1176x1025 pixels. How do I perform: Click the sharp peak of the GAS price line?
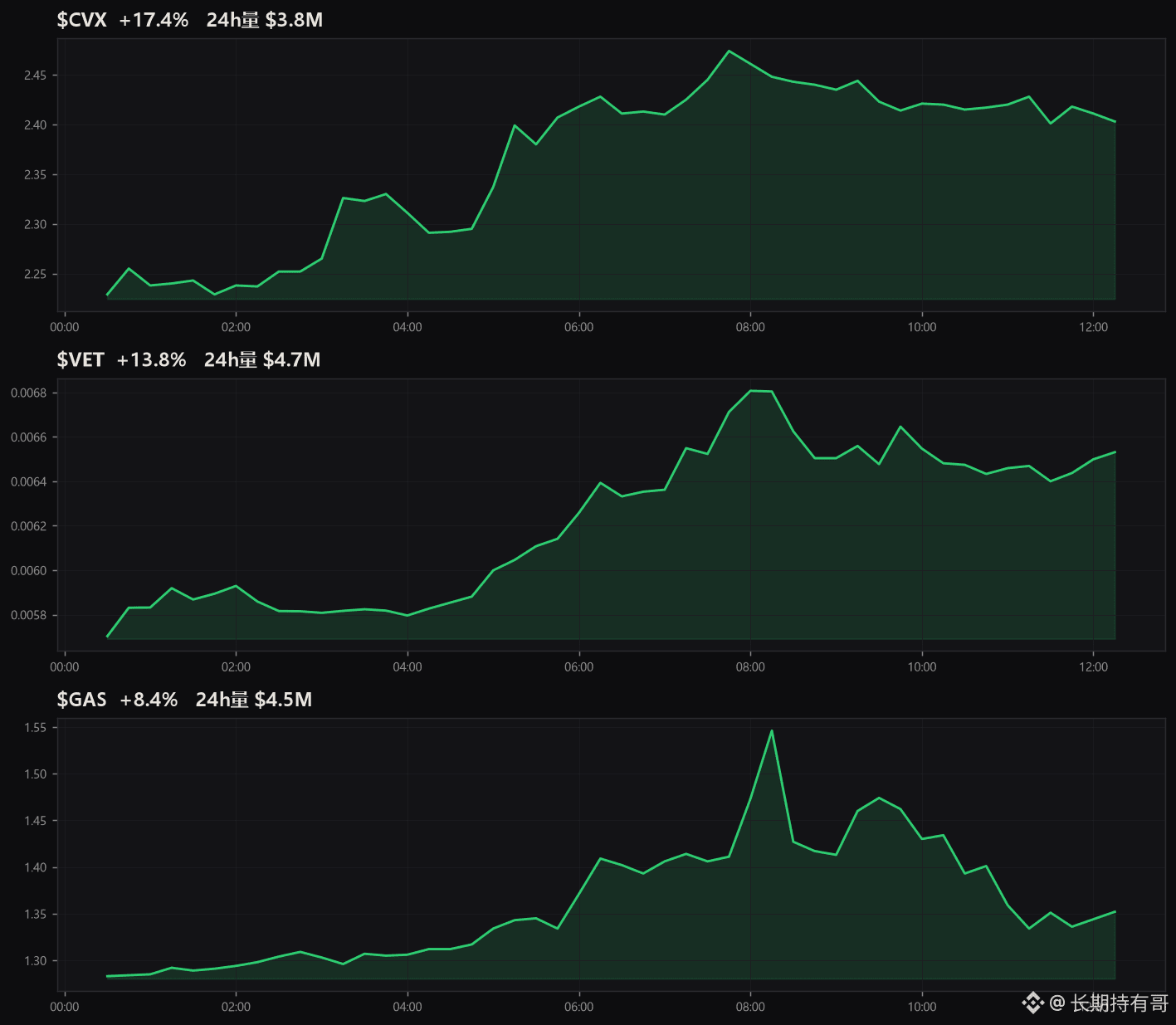(772, 731)
